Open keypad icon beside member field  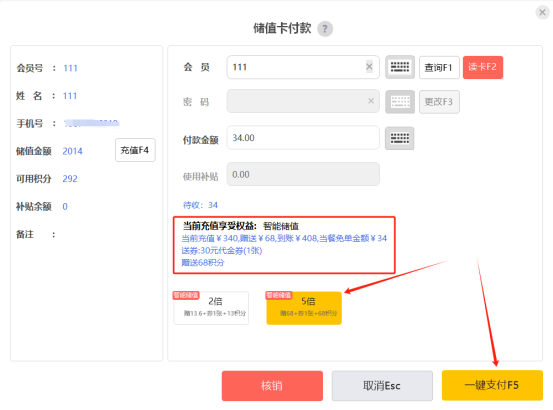[400, 67]
